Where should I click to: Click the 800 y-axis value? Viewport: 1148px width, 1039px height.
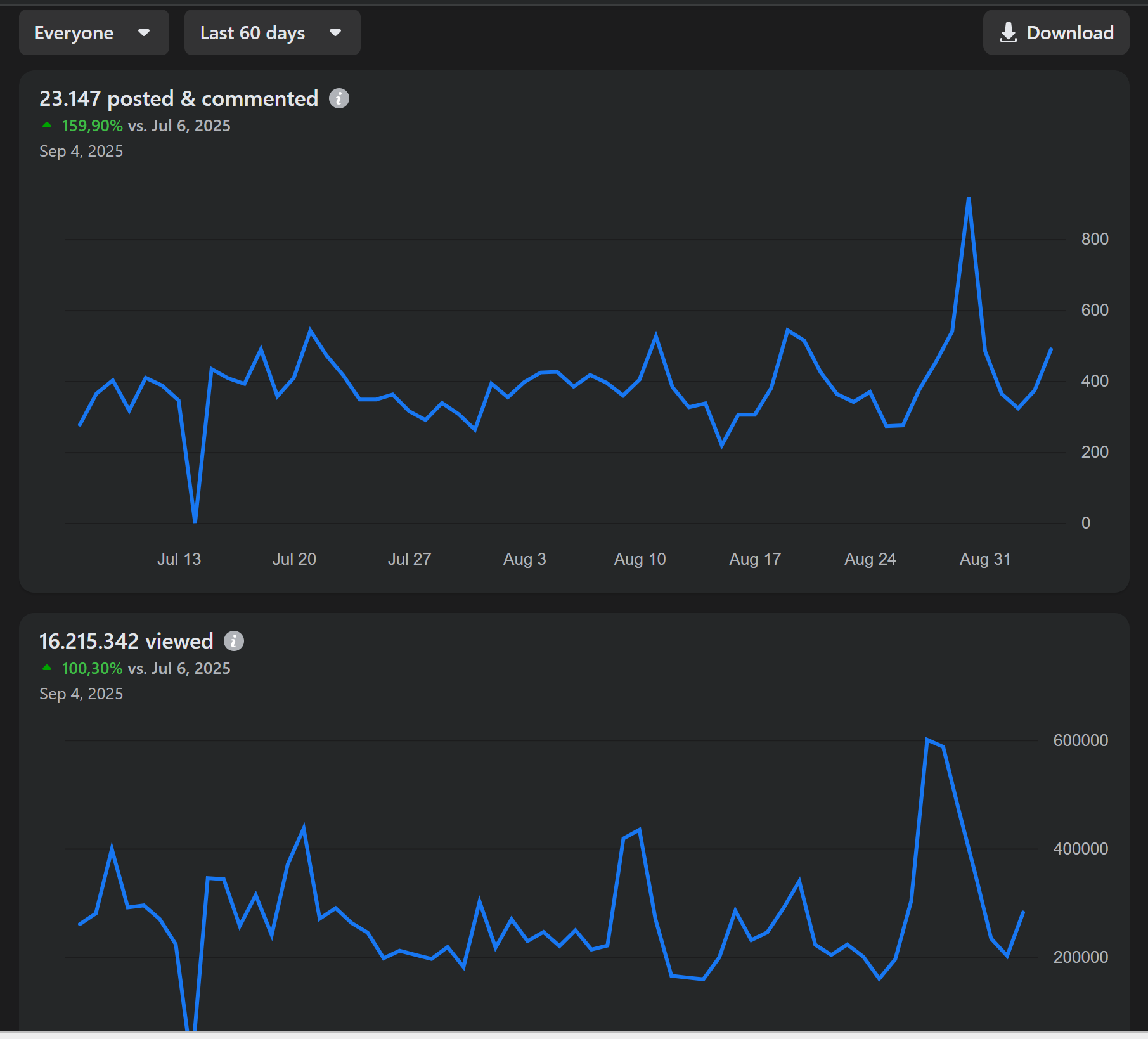pyautogui.click(x=1095, y=239)
